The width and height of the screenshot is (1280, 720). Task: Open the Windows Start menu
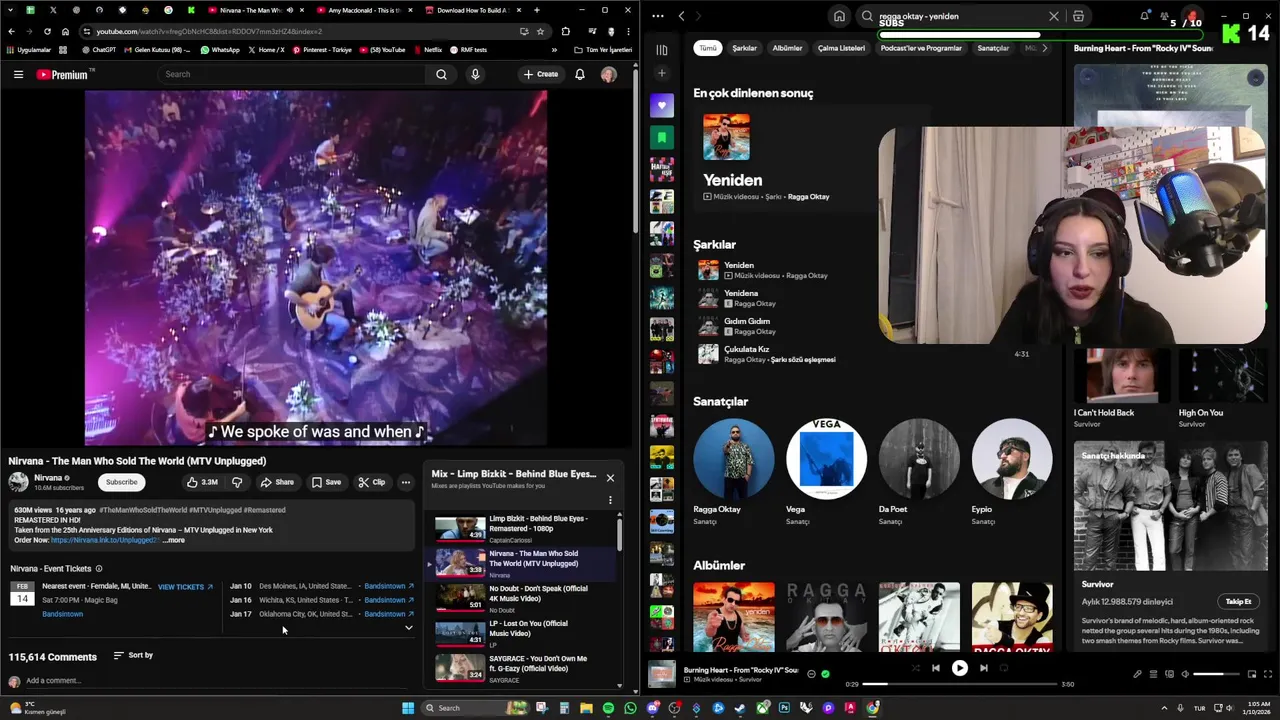click(407, 708)
